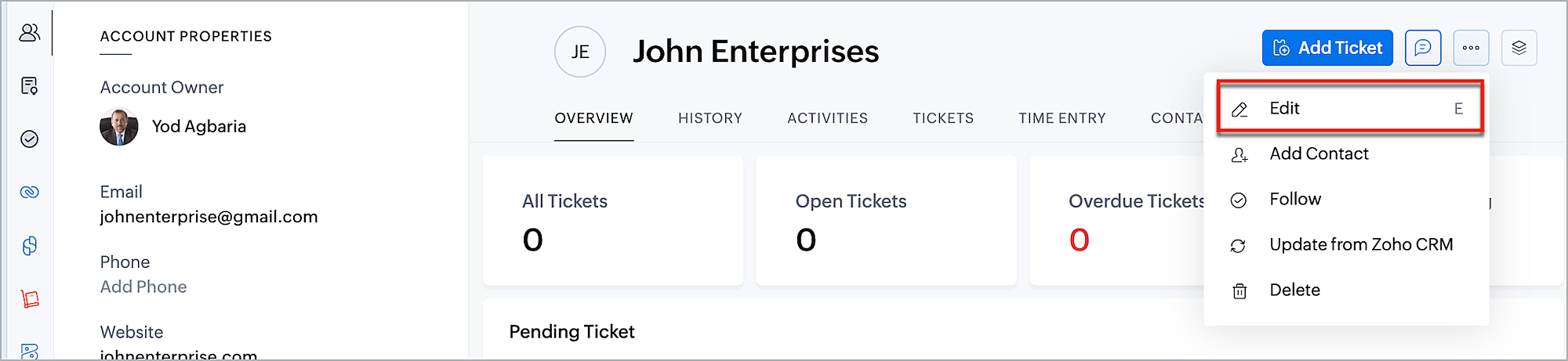Choose Update from Zoho CRM
Screen dimensions: 1568x361
click(x=1361, y=245)
